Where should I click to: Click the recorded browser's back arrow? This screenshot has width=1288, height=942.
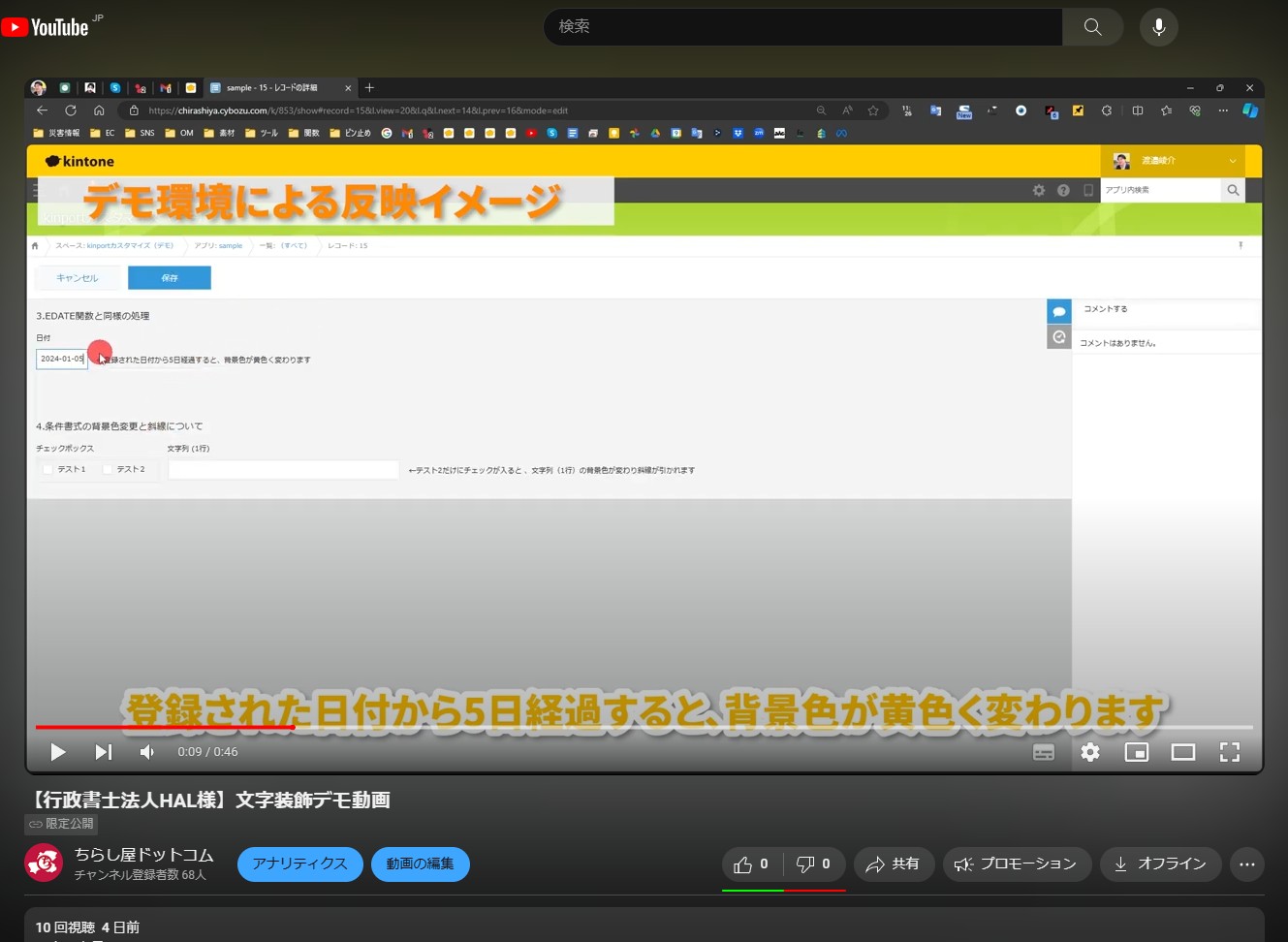coord(42,110)
